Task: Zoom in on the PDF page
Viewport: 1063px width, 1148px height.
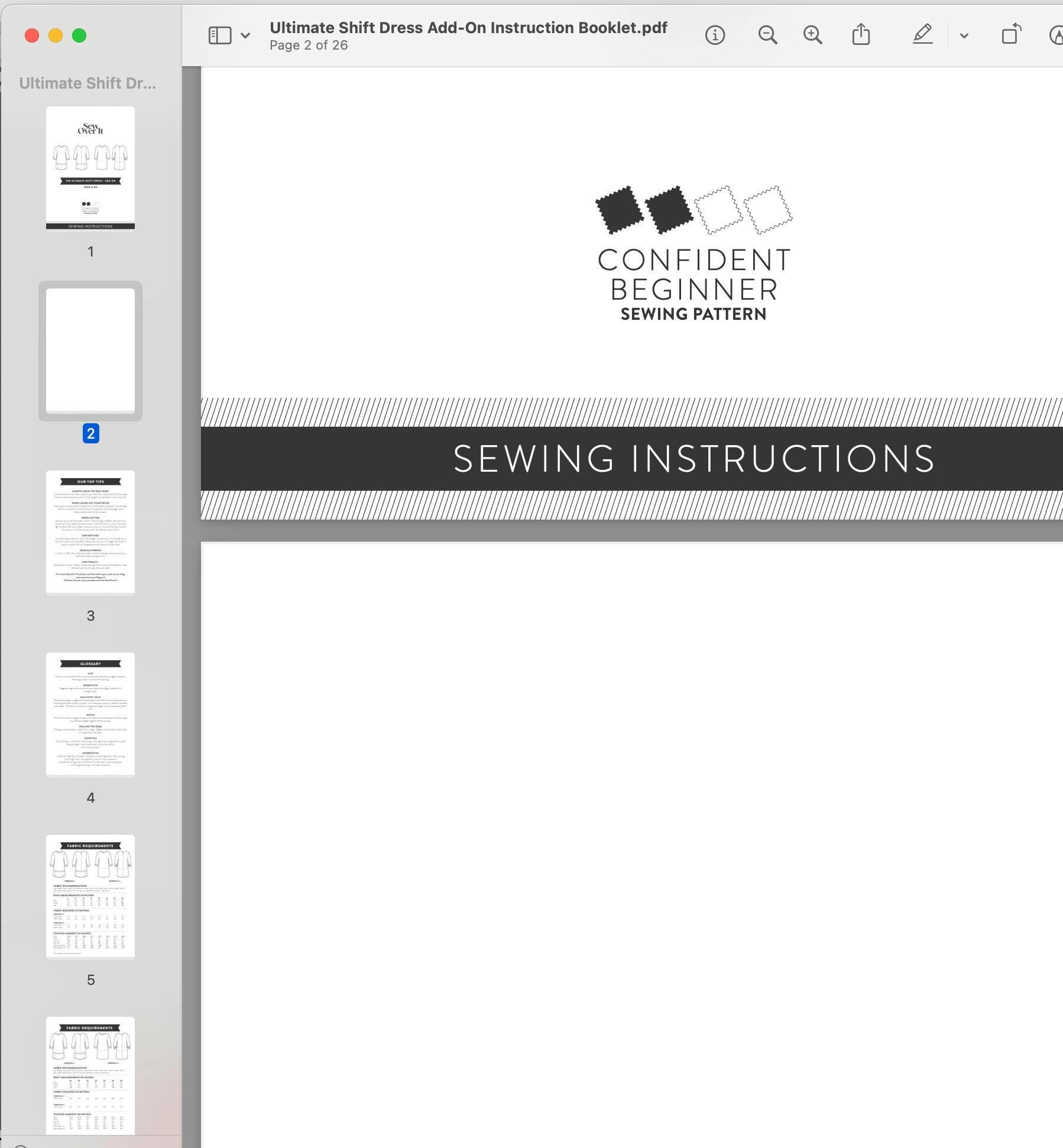Action: click(x=812, y=35)
